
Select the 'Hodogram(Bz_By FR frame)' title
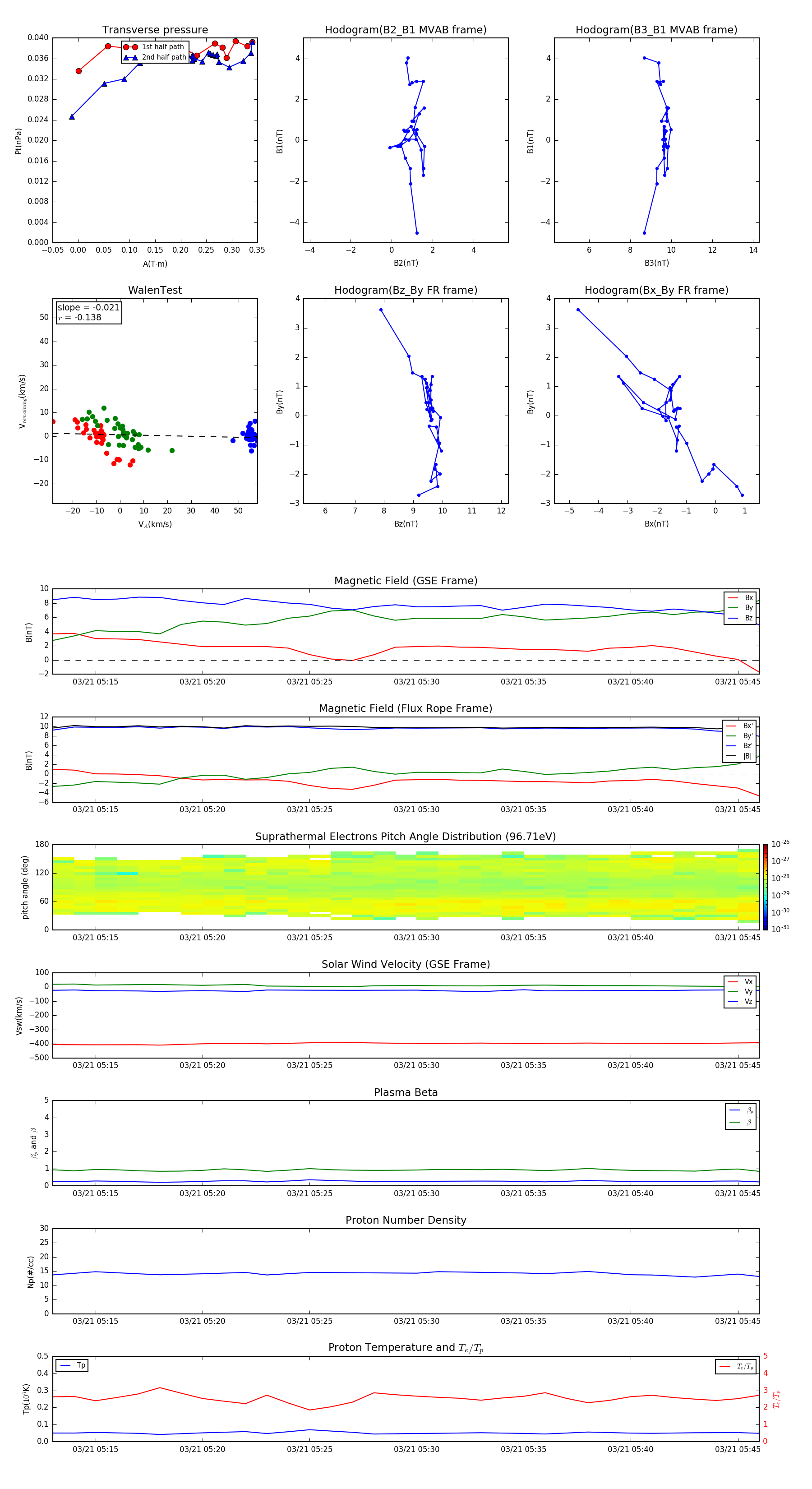(x=406, y=290)
